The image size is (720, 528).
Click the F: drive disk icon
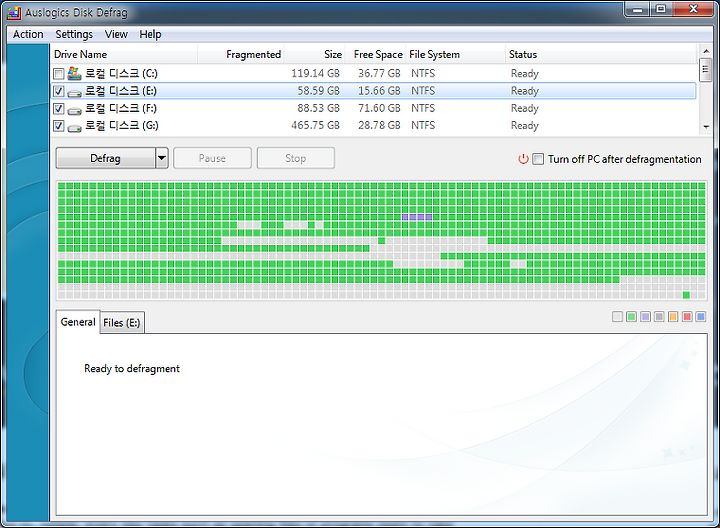[74, 110]
